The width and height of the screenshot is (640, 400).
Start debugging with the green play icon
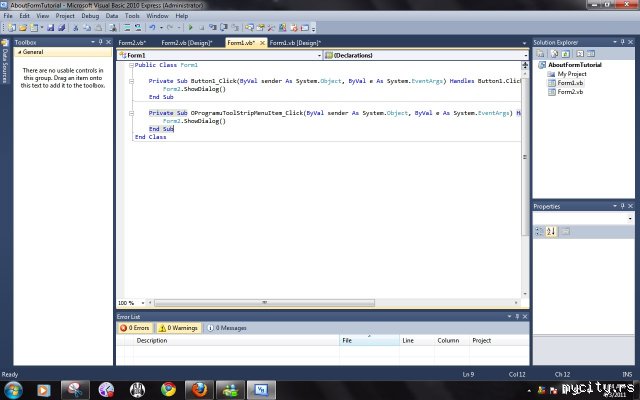click(191, 28)
